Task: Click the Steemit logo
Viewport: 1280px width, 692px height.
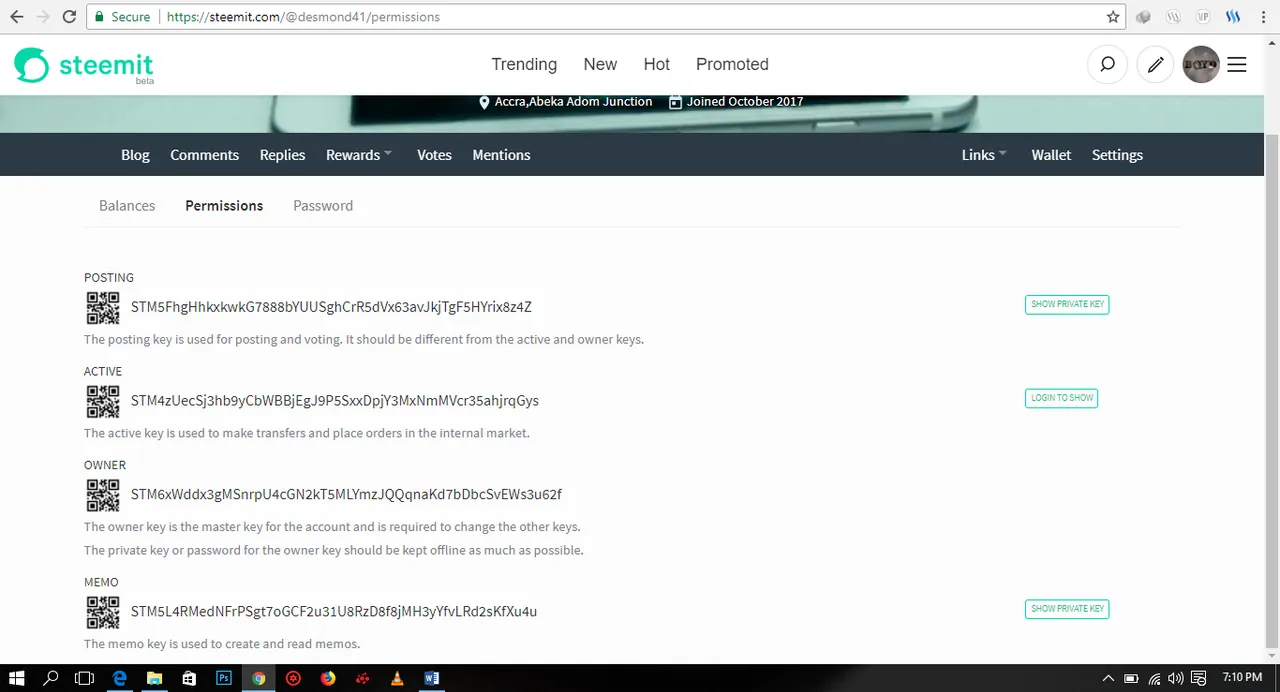Action: (x=84, y=66)
